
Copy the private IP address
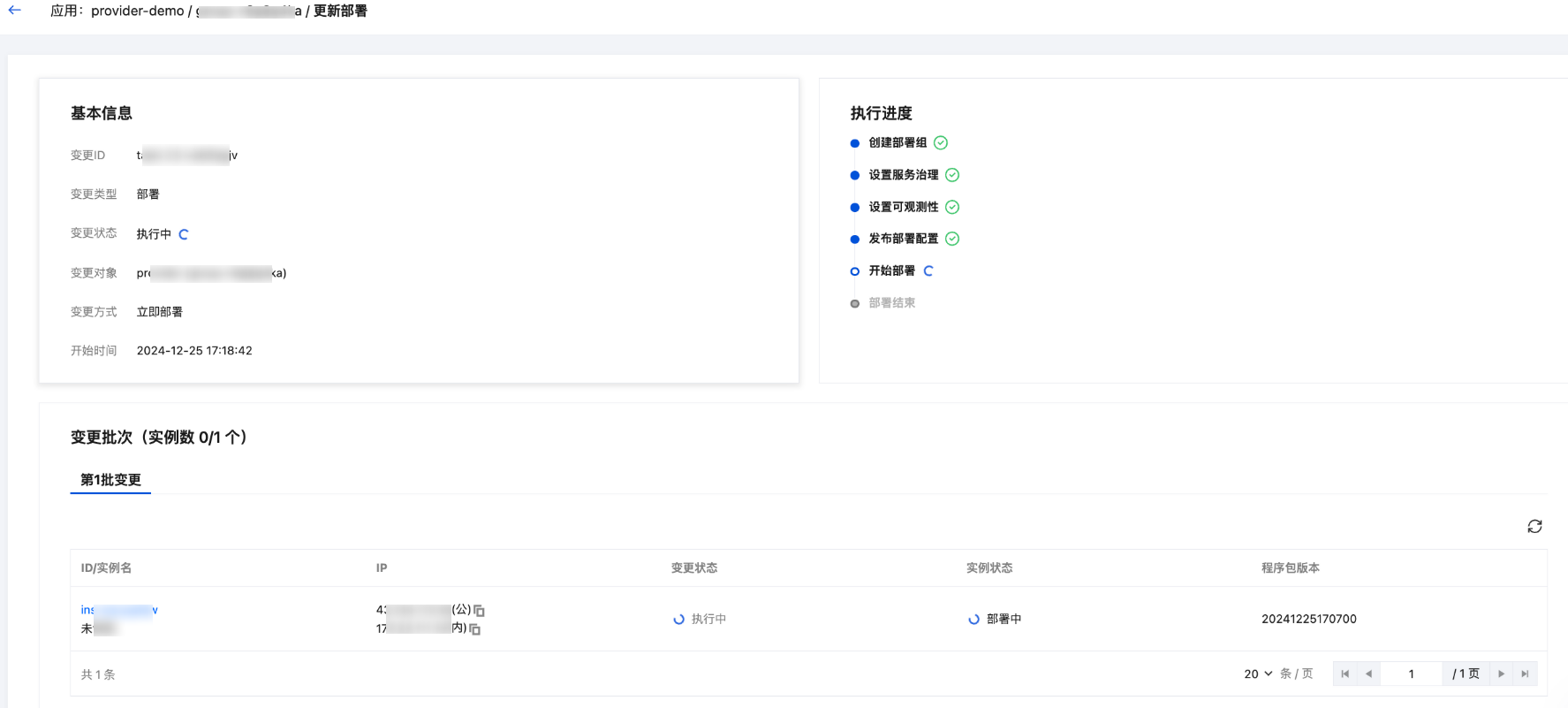click(x=475, y=629)
